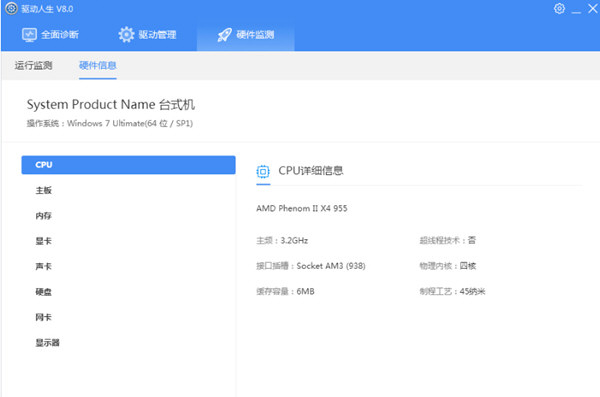Select 硬盘 in the hardware list
This screenshot has width=600, height=397.
click(x=128, y=292)
